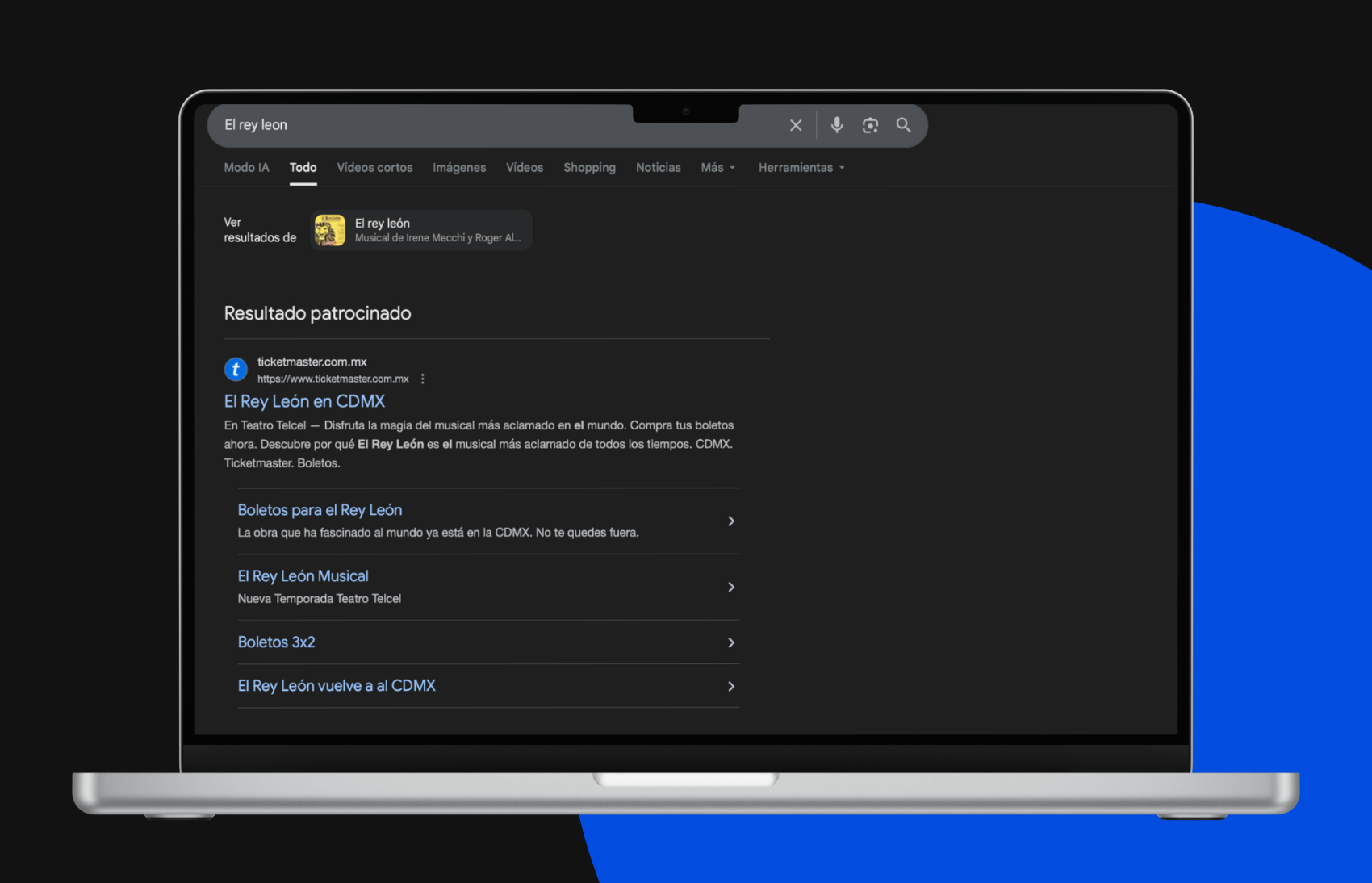Screen dimensions: 1372x883
Task: Click chevron next to Boletos para el Rey León
Action: click(731, 521)
